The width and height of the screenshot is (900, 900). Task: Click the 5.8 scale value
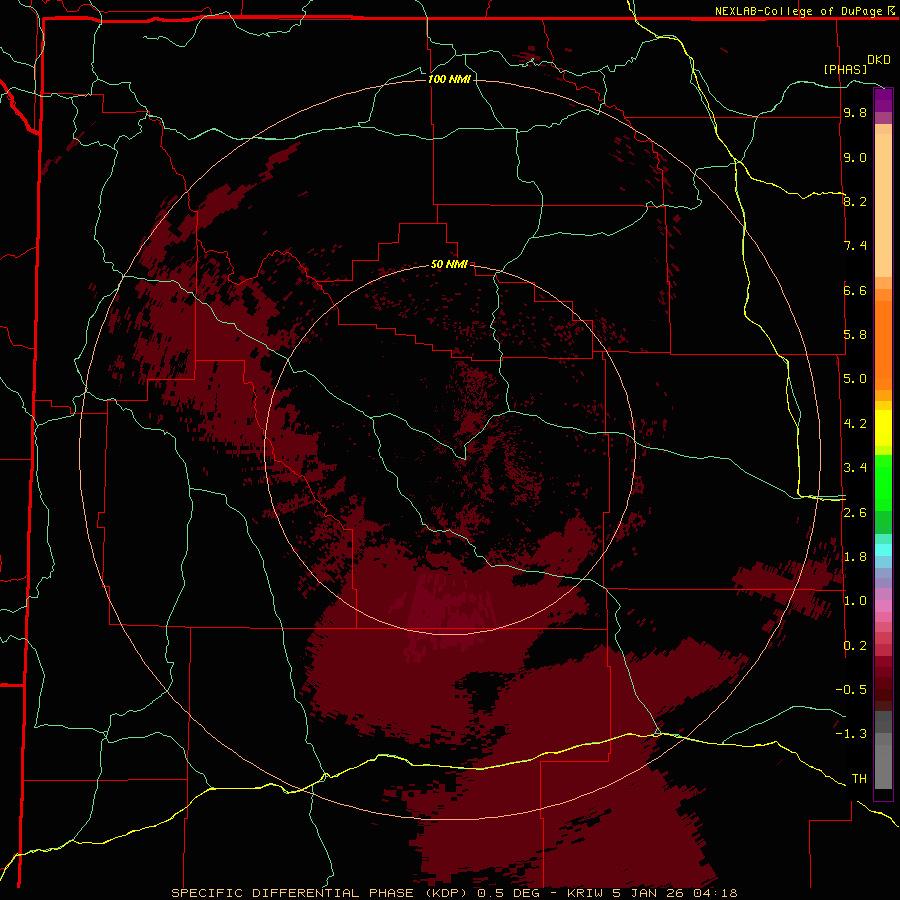855,335
